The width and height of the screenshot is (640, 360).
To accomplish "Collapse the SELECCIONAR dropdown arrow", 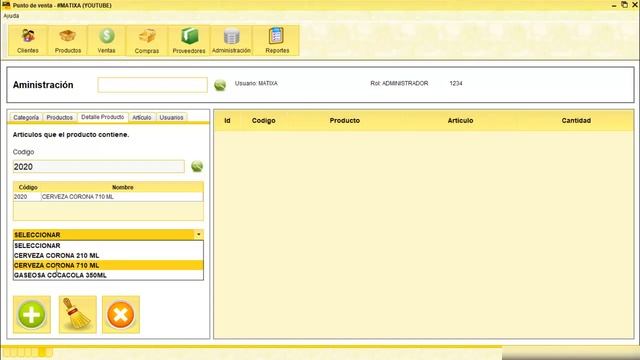I will [198, 235].
